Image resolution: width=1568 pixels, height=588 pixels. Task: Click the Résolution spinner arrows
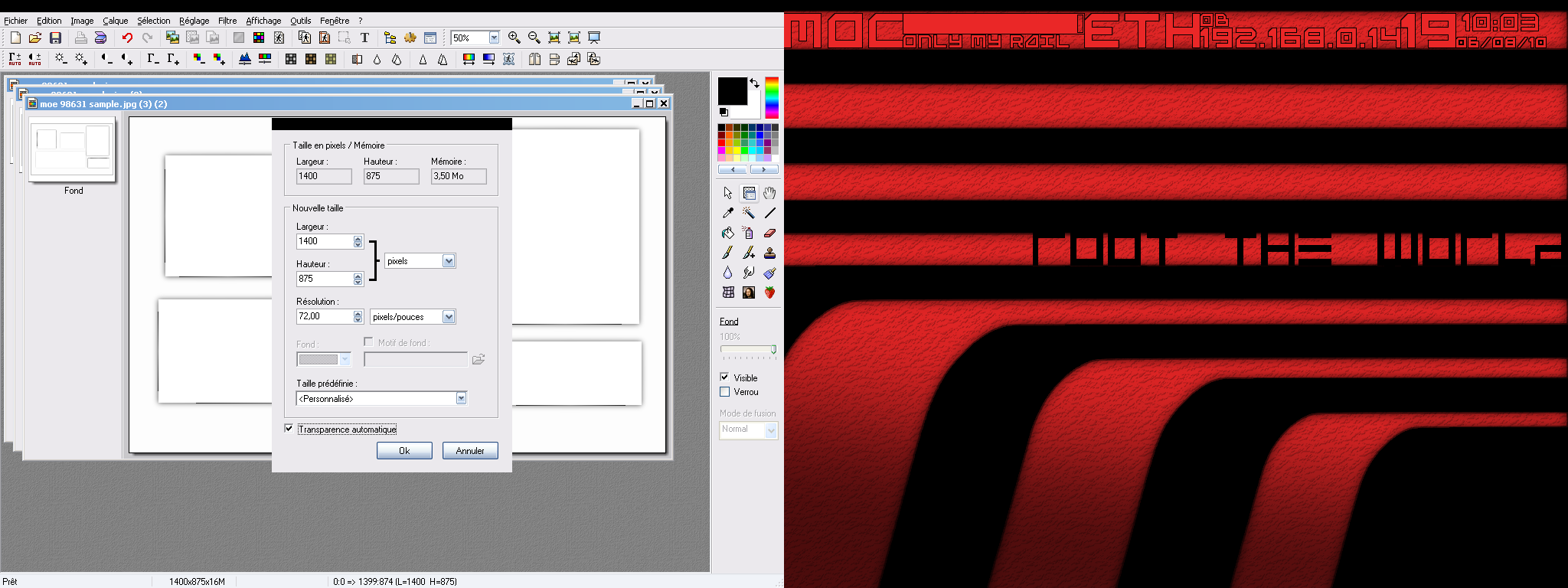tap(358, 316)
